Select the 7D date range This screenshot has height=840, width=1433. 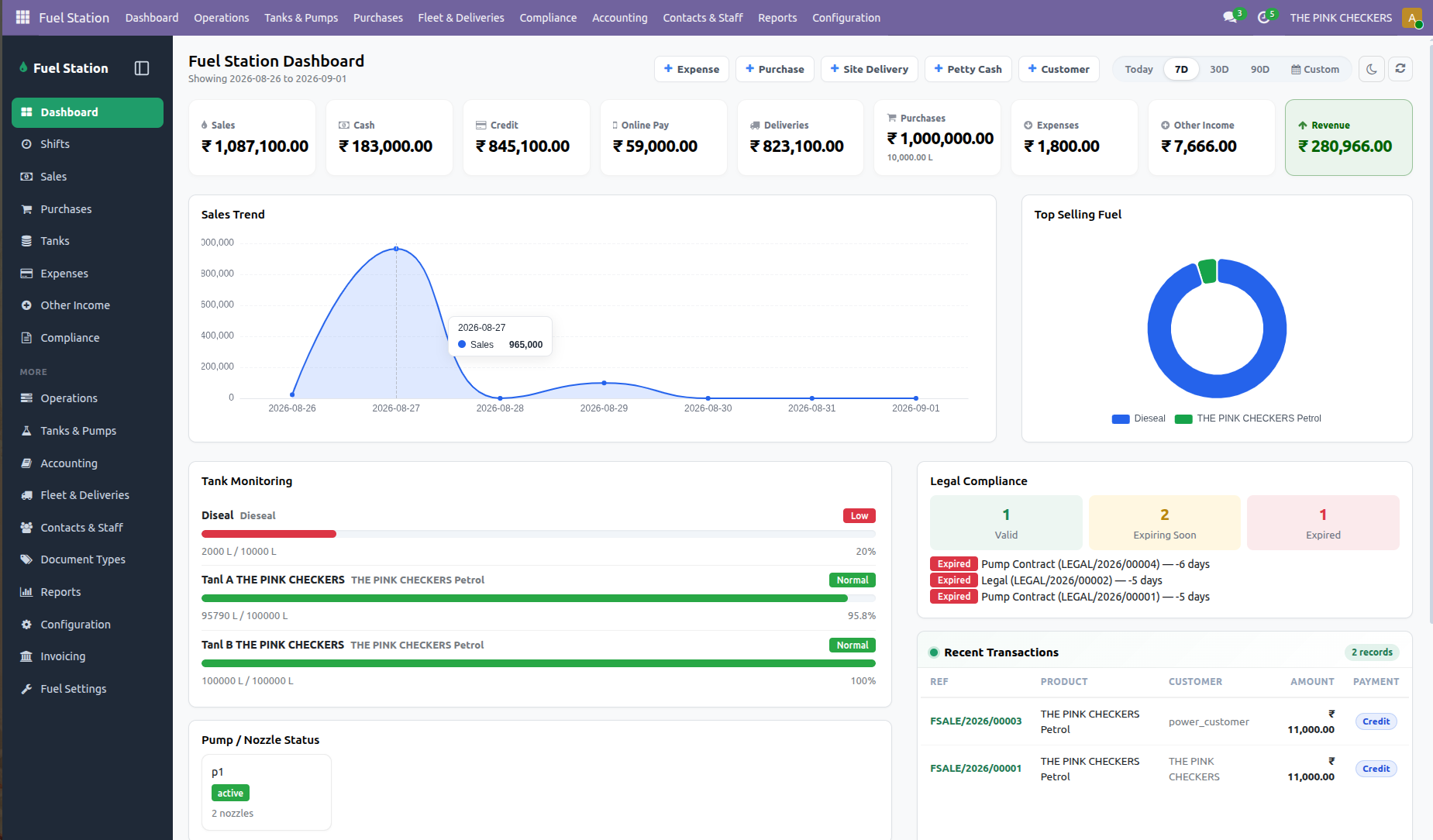coord(1180,69)
